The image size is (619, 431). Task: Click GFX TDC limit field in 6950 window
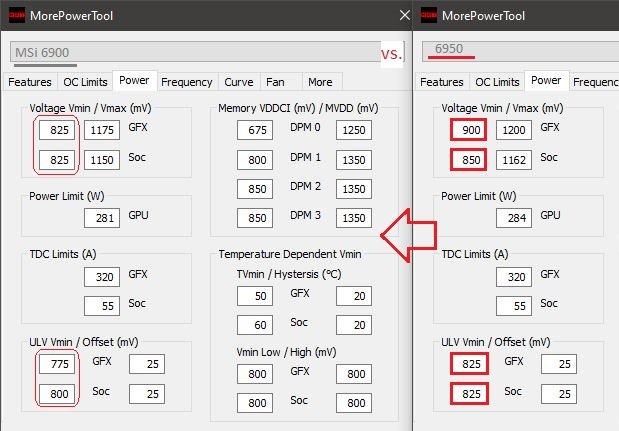click(514, 277)
